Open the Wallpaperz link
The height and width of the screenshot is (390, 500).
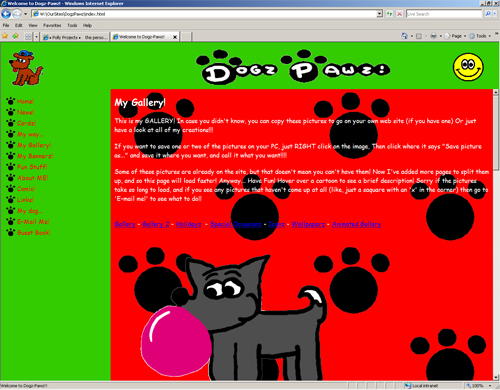coord(308,224)
